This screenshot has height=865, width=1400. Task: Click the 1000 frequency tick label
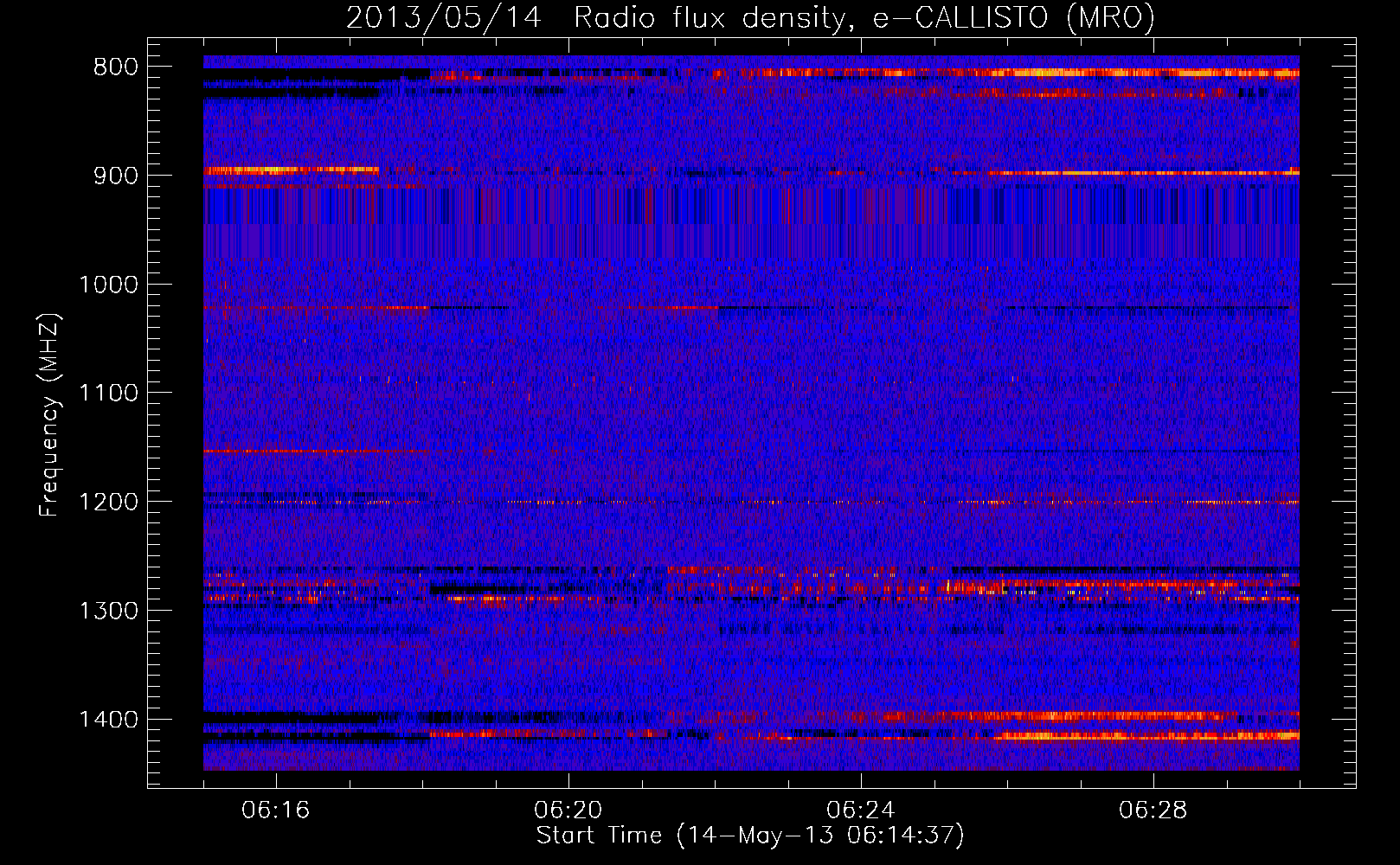click(108, 285)
